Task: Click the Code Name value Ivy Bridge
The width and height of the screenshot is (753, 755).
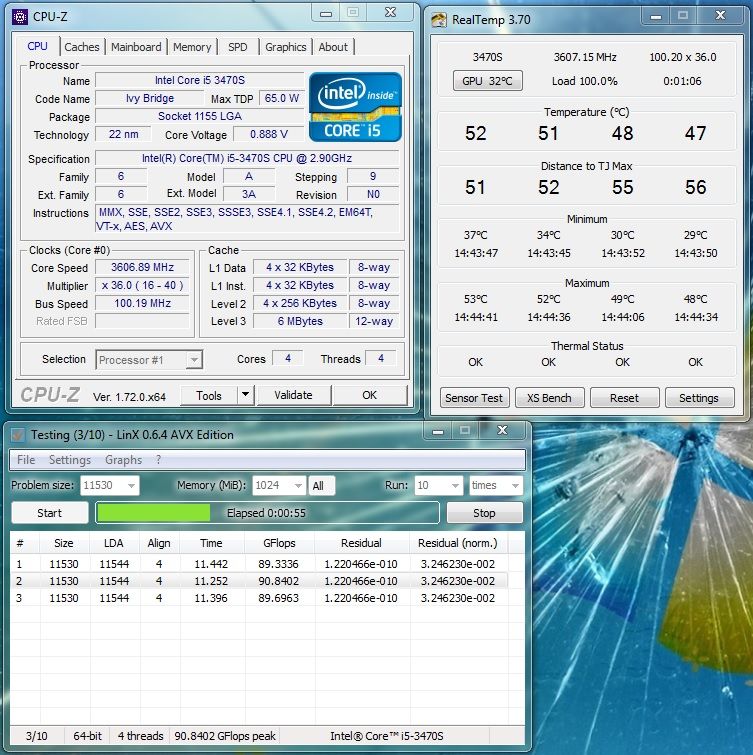Action: [x=150, y=98]
